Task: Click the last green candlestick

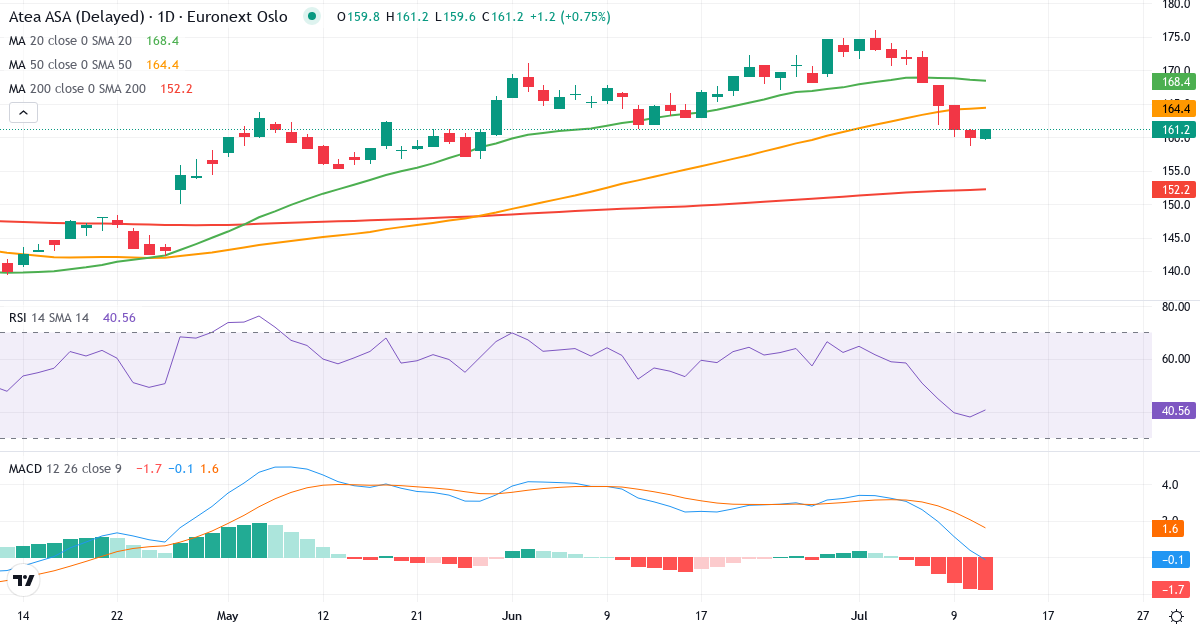Action: coord(986,134)
